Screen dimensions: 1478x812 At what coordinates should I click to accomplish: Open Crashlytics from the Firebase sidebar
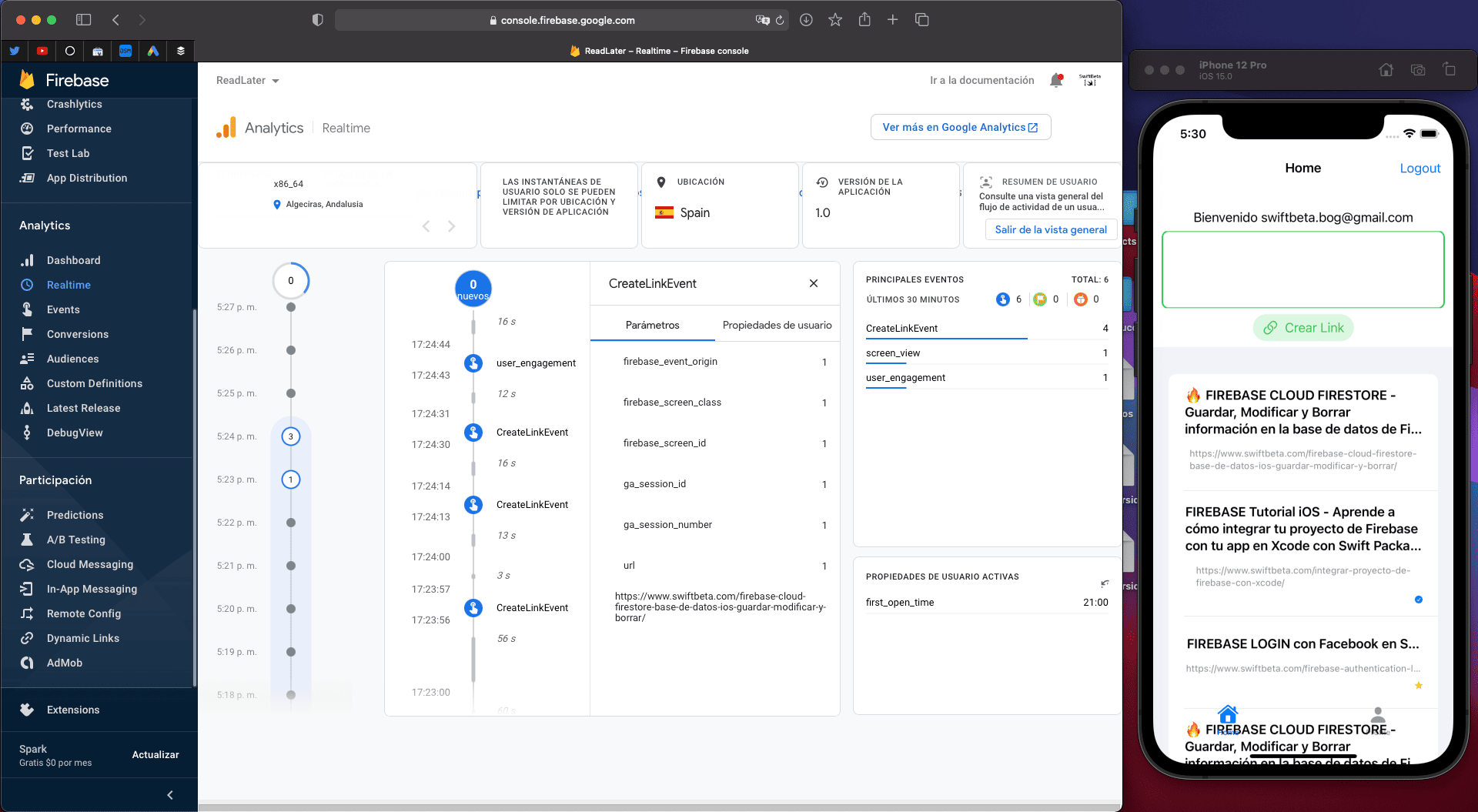click(74, 104)
